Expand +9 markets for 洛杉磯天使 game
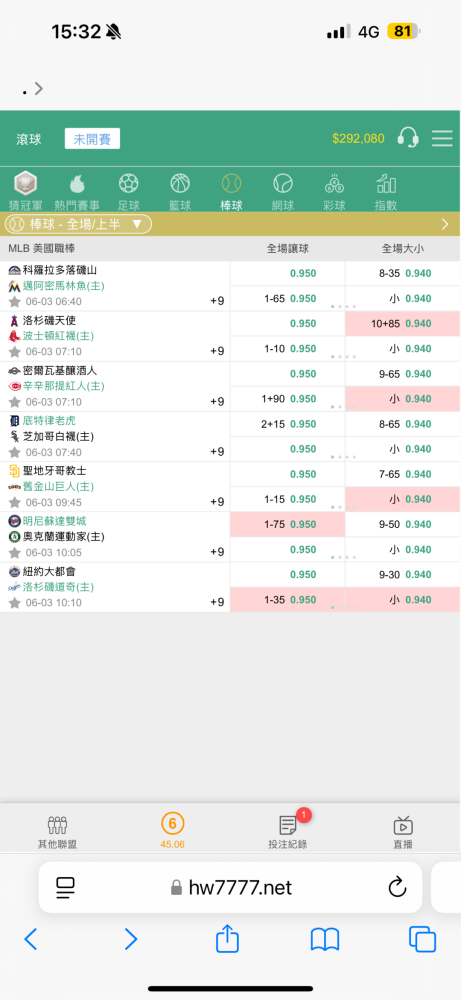 (217, 351)
